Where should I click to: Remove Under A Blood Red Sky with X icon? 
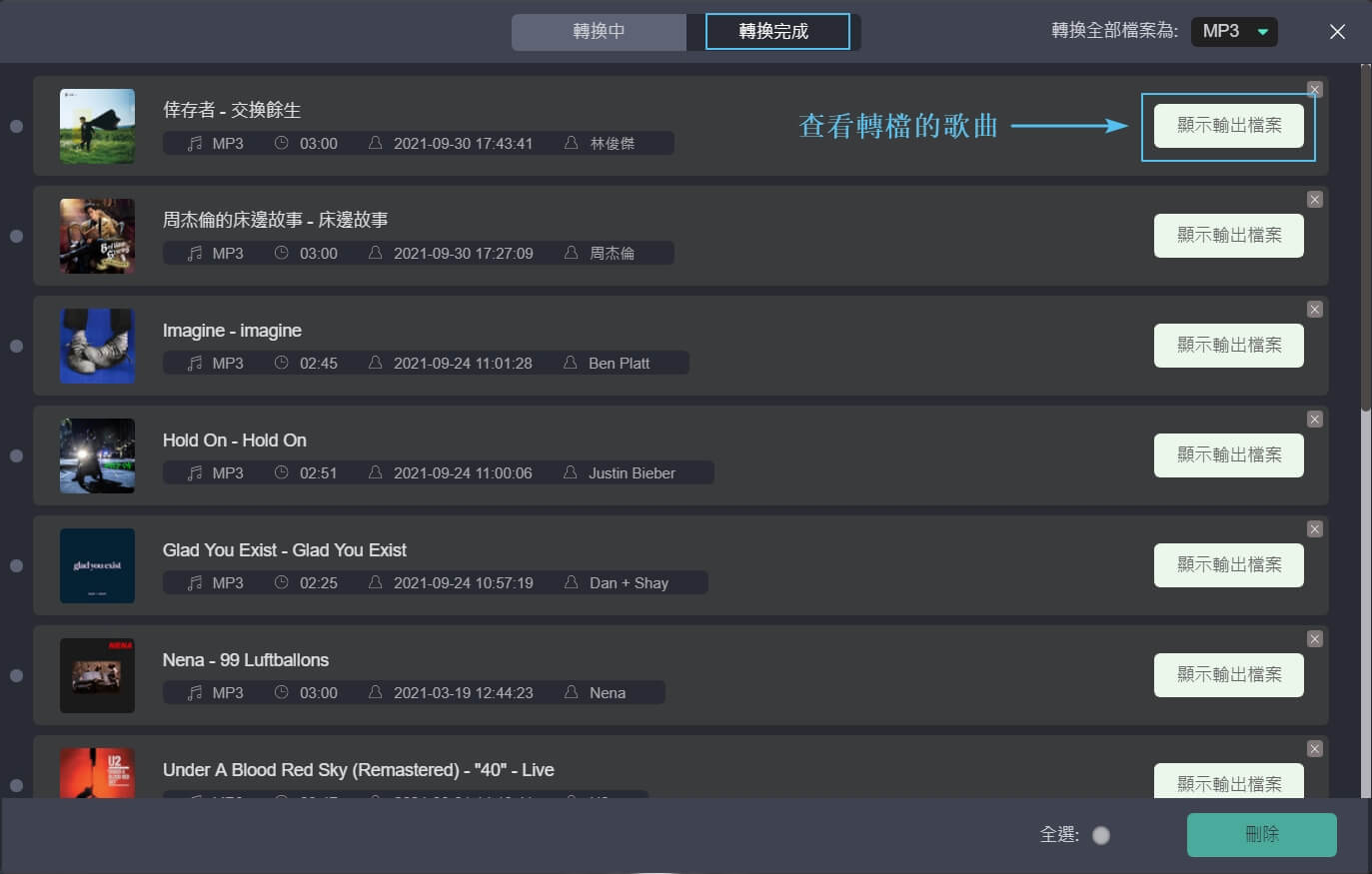coord(1315,749)
